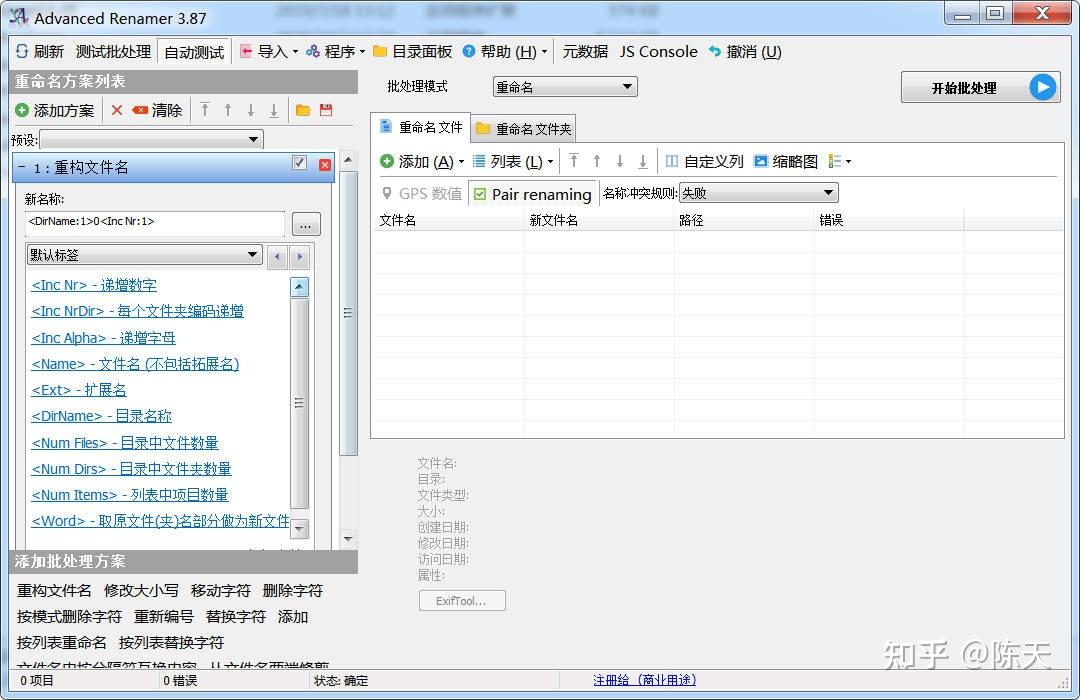Toggle Auto test (自动测试) button
Screen dimensions: 1080x700
194,52
